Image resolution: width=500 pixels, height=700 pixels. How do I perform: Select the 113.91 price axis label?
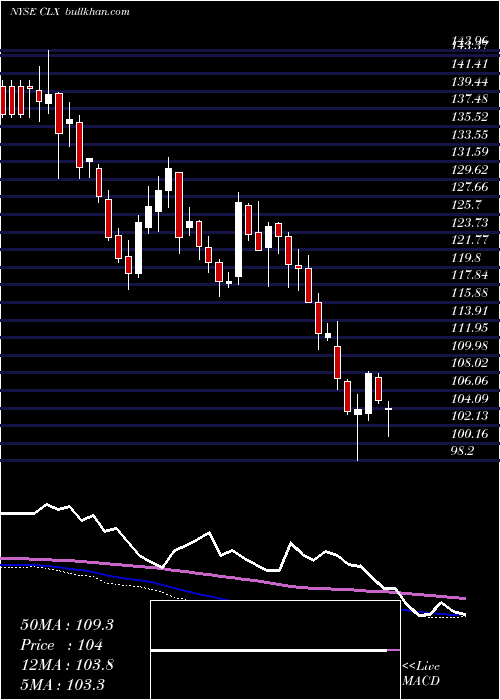[x=469, y=310]
